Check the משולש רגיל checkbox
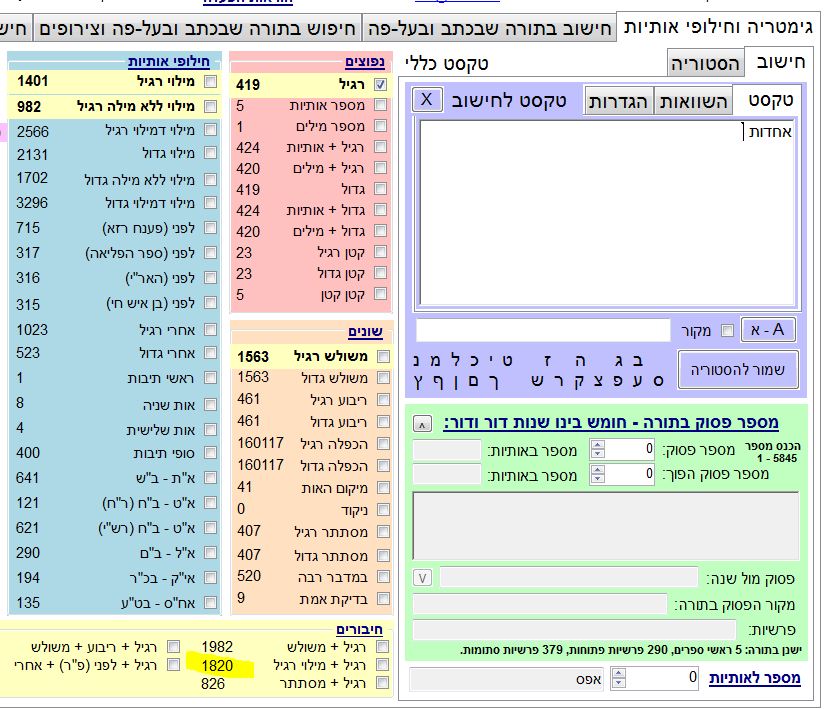This screenshot has height=709, width=825. (x=379, y=357)
